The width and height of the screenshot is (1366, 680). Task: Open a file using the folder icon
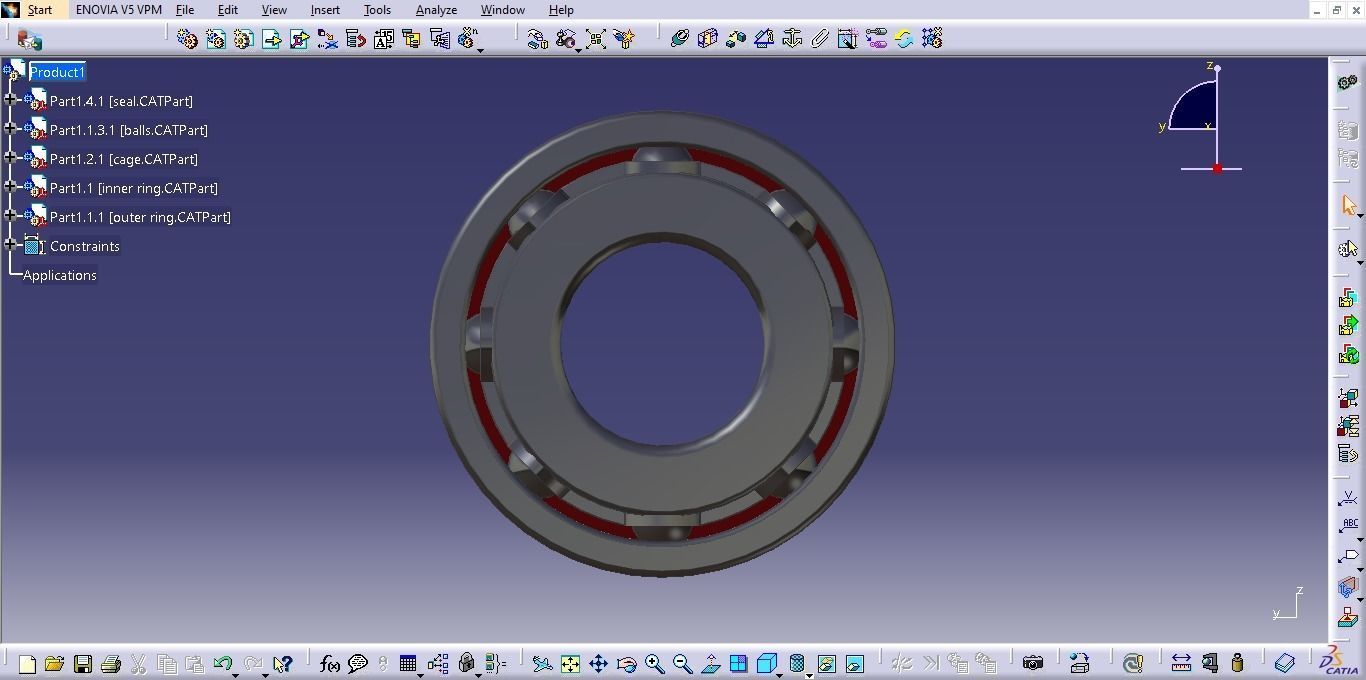(x=54, y=664)
